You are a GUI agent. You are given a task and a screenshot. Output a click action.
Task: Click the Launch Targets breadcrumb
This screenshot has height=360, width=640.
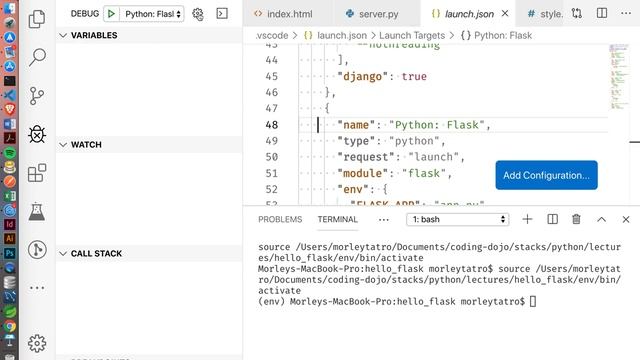(412, 36)
